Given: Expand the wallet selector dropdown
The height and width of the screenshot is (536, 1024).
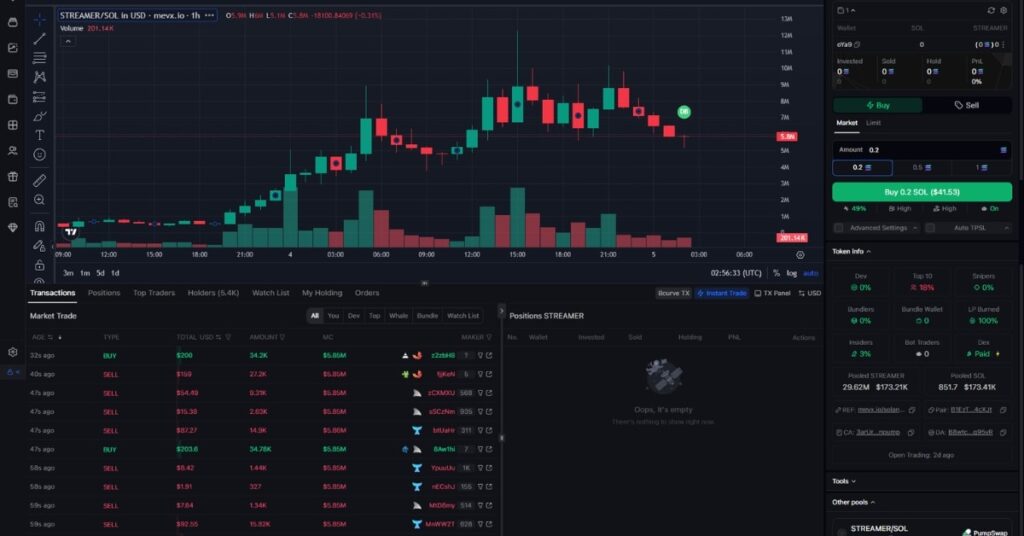Looking at the screenshot, I should point(846,10).
